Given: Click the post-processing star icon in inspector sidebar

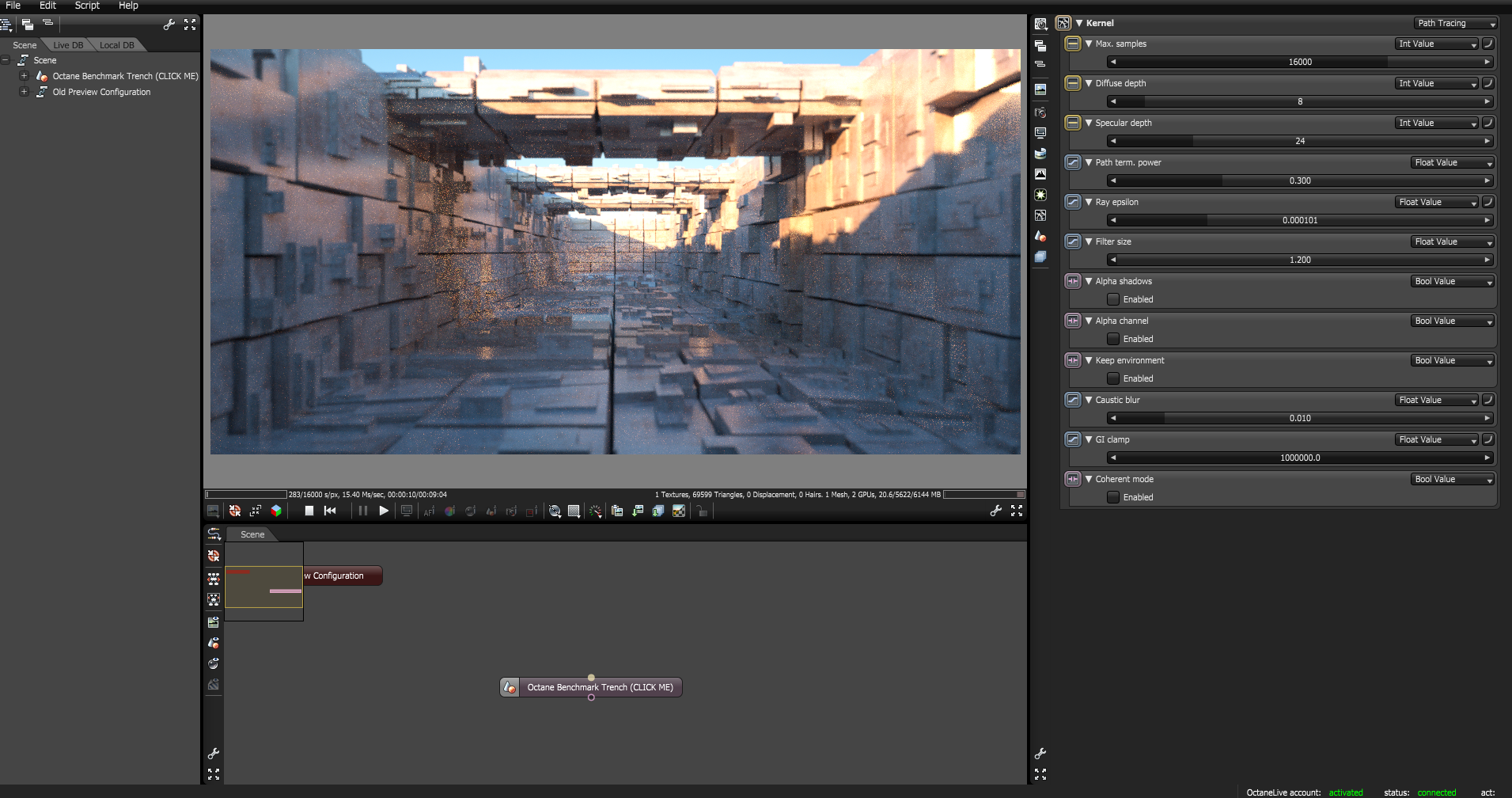Looking at the screenshot, I should tap(1040, 195).
